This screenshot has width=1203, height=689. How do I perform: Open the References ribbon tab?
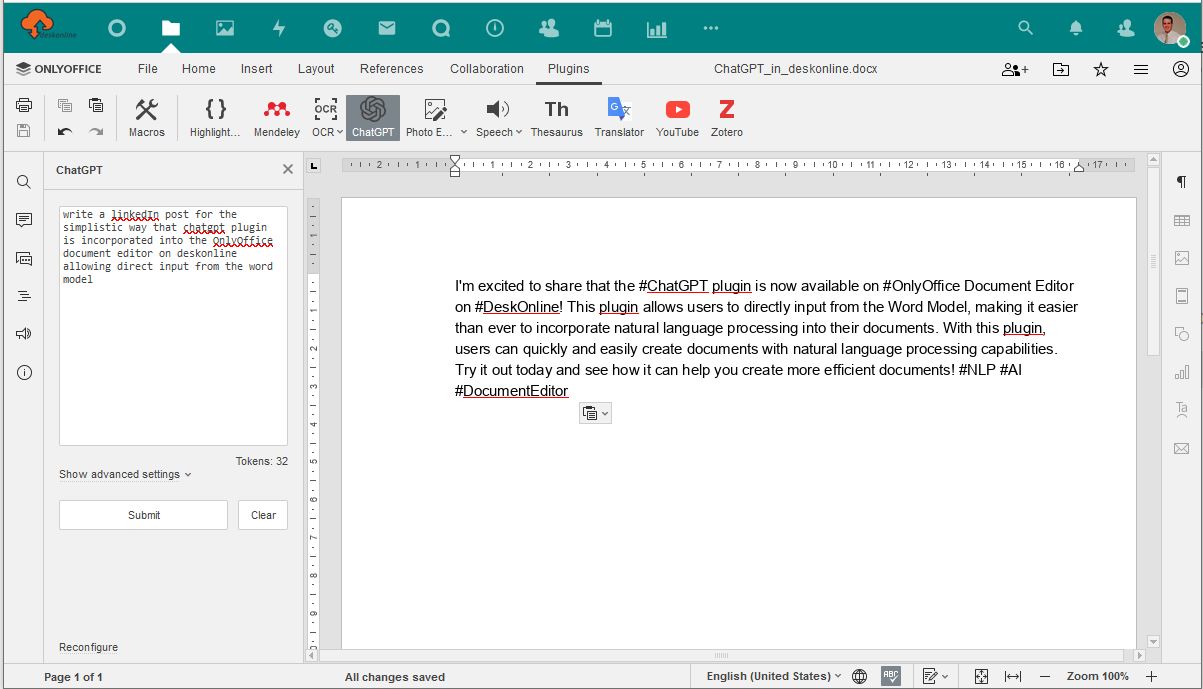click(x=391, y=69)
